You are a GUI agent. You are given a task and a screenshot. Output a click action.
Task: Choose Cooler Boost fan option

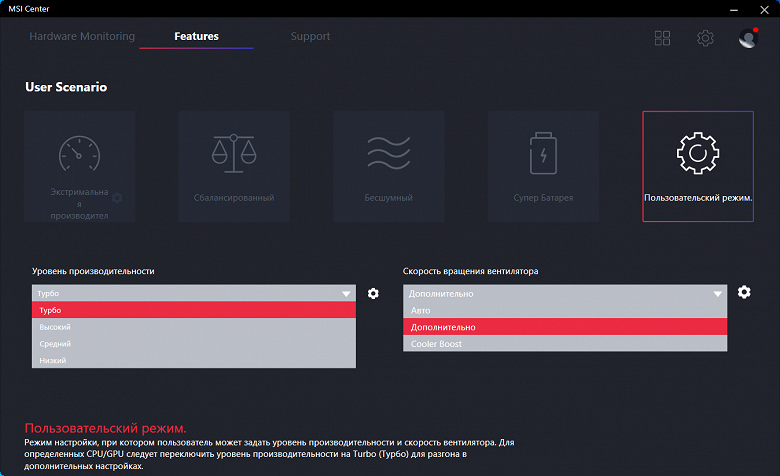click(565, 343)
